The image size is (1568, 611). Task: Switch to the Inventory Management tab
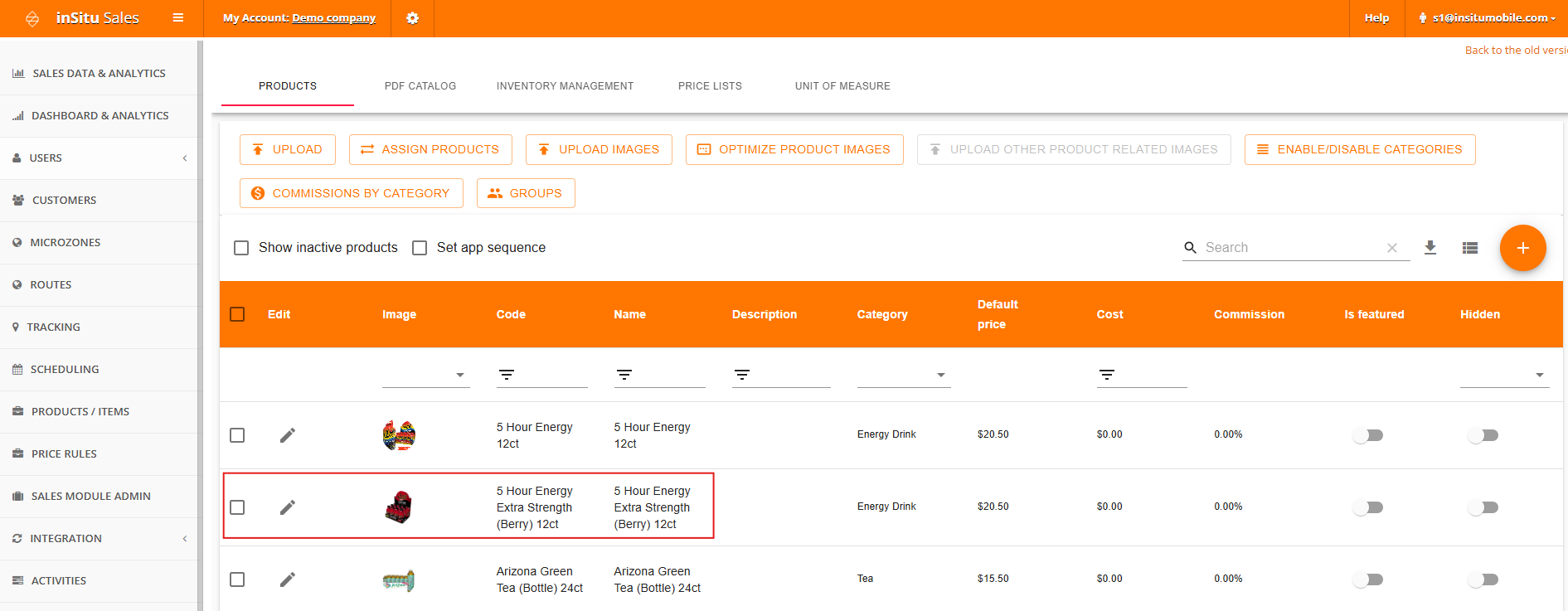[x=566, y=86]
